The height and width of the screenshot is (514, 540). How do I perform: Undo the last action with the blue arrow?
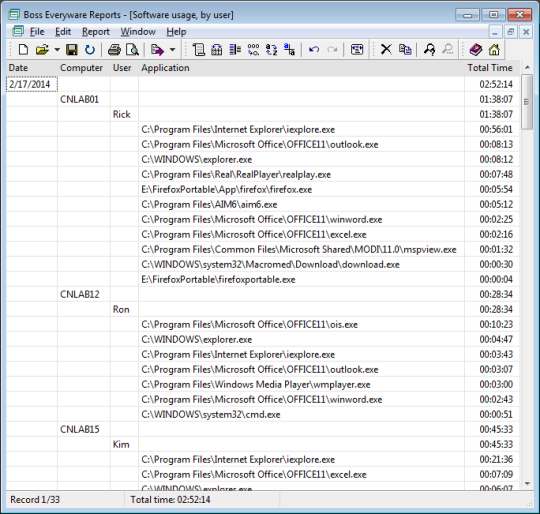point(314,50)
